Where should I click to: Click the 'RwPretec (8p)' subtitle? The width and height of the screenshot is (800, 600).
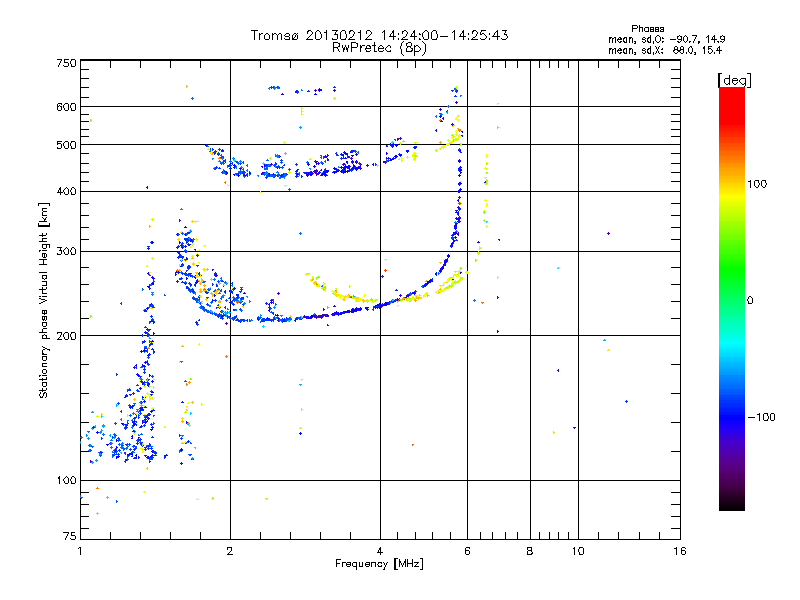click(379, 48)
